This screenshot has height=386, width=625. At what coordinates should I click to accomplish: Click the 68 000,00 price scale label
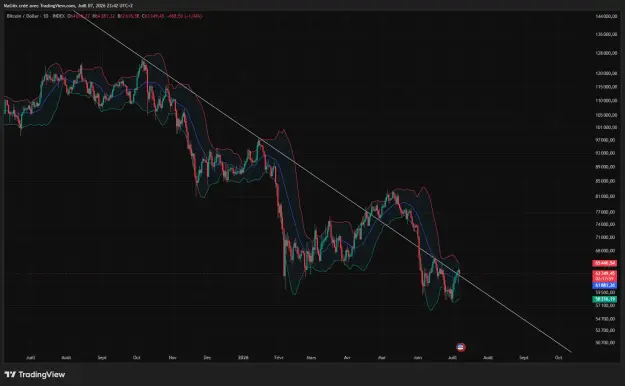point(606,251)
